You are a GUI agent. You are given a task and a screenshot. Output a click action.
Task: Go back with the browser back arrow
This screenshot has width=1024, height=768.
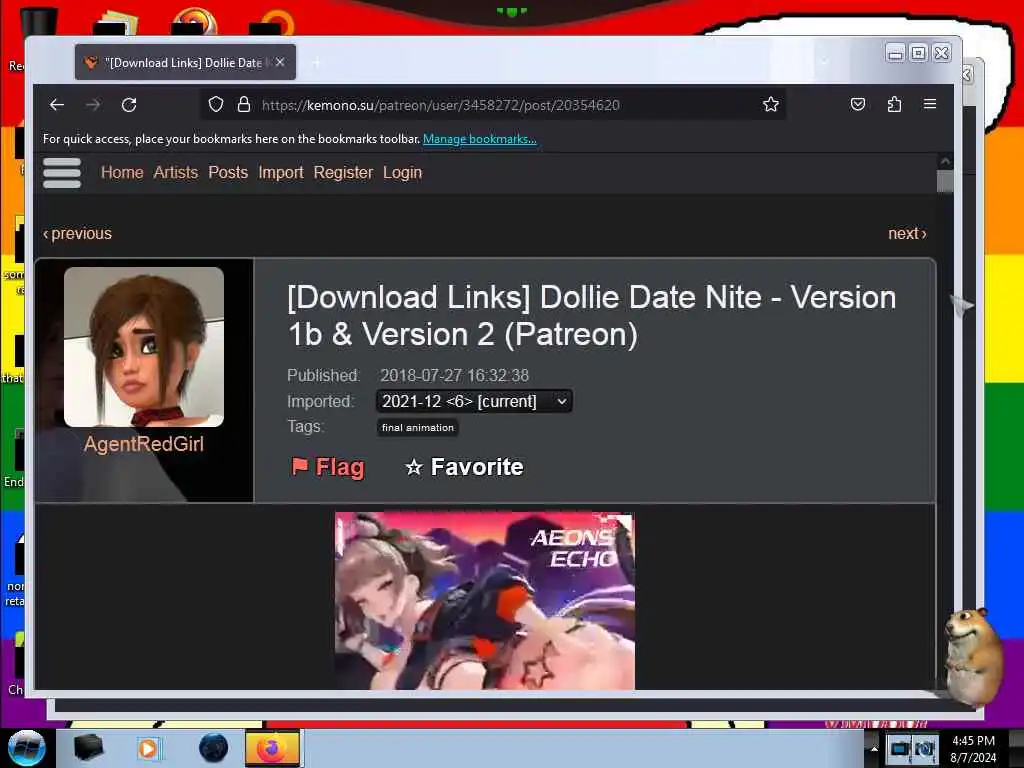click(57, 104)
